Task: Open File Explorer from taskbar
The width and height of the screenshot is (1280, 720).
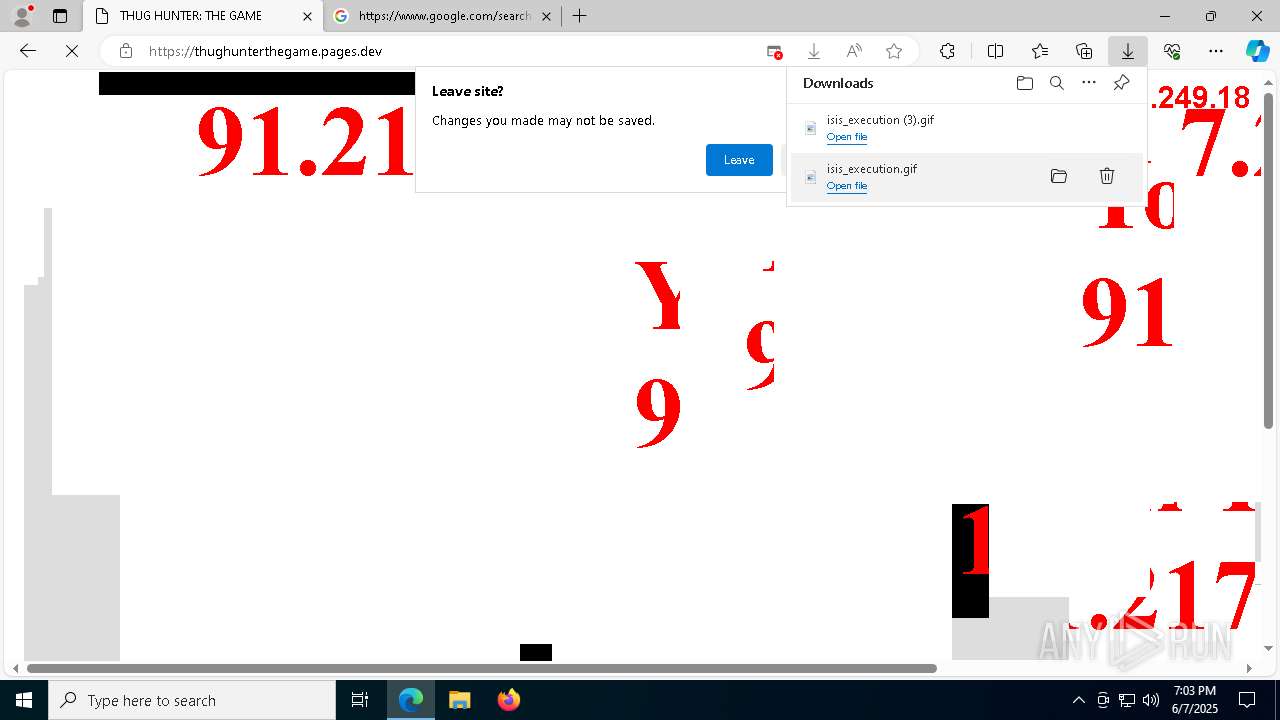Action: click(x=459, y=700)
